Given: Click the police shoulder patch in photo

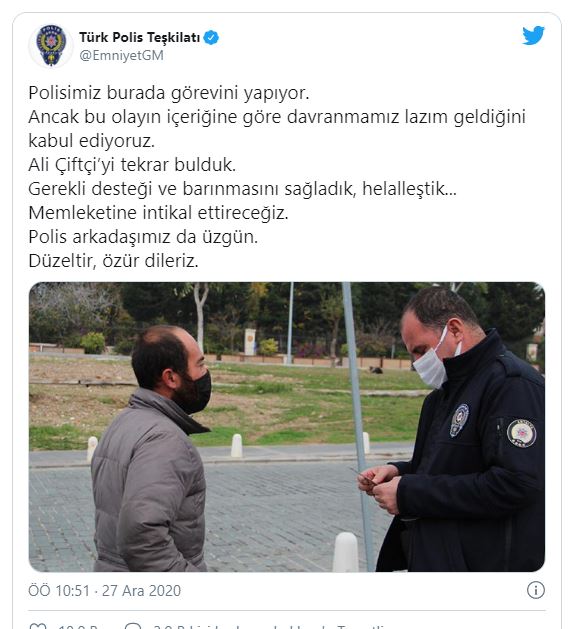Looking at the screenshot, I should 521,433.
